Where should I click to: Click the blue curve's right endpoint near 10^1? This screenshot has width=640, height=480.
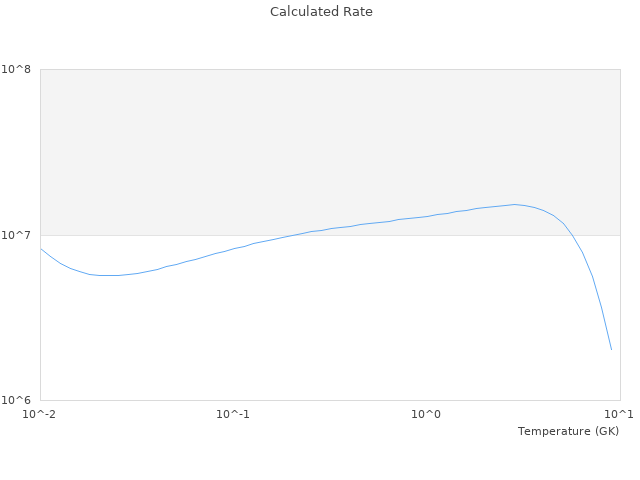pyautogui.click(x=611, y=349)
